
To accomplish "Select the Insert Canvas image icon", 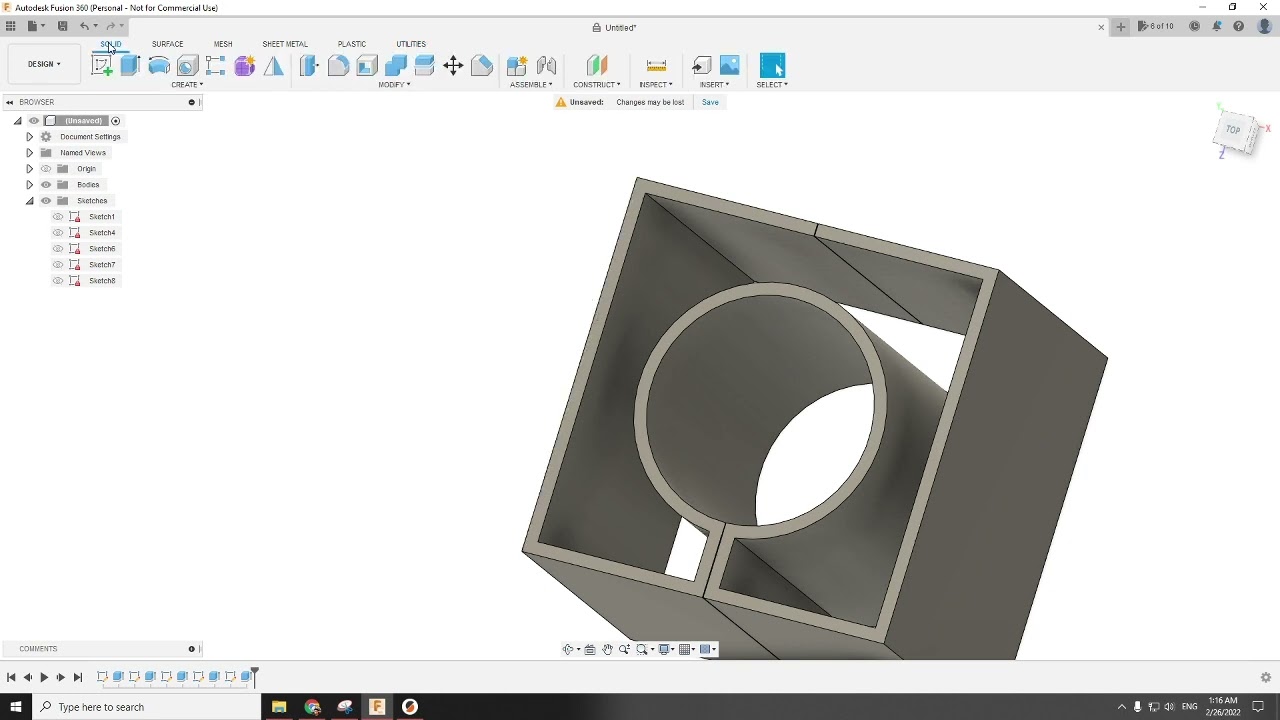I will coord(730,66).
